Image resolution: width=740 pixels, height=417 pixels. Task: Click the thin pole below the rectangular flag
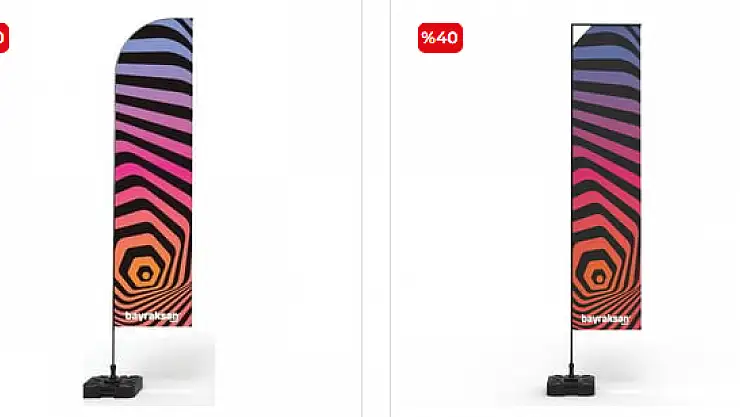(572, 351)
